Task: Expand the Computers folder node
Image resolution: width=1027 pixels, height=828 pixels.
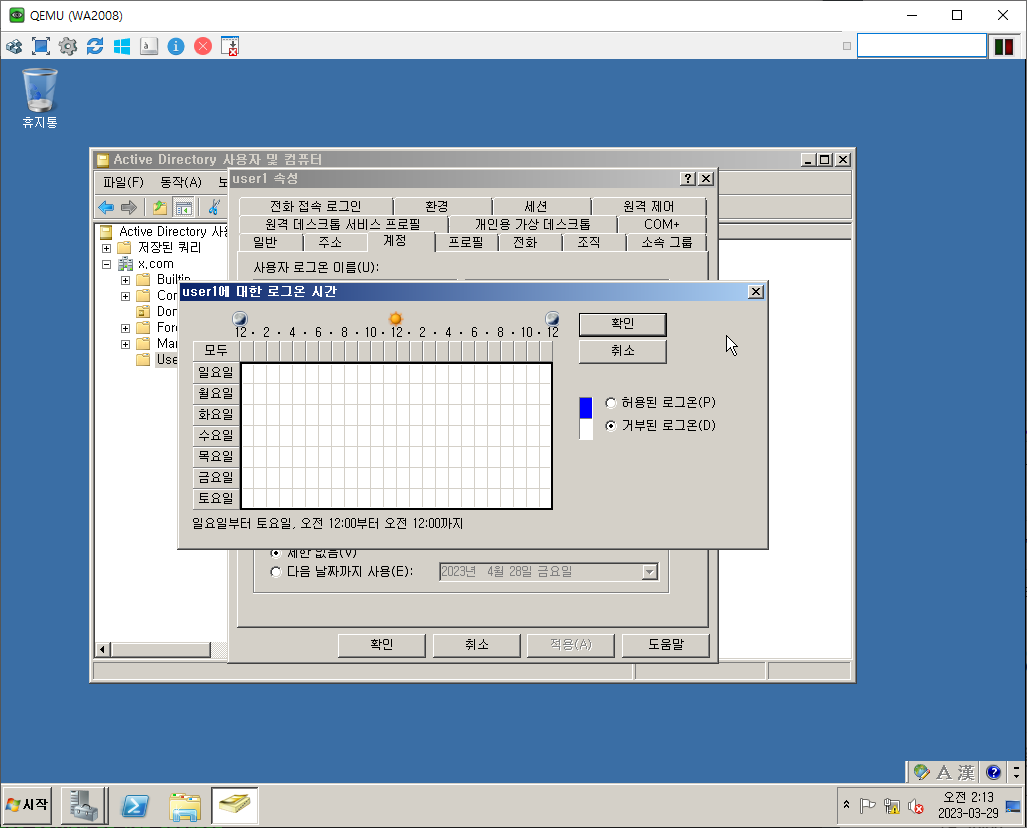Action: [125, 296]
